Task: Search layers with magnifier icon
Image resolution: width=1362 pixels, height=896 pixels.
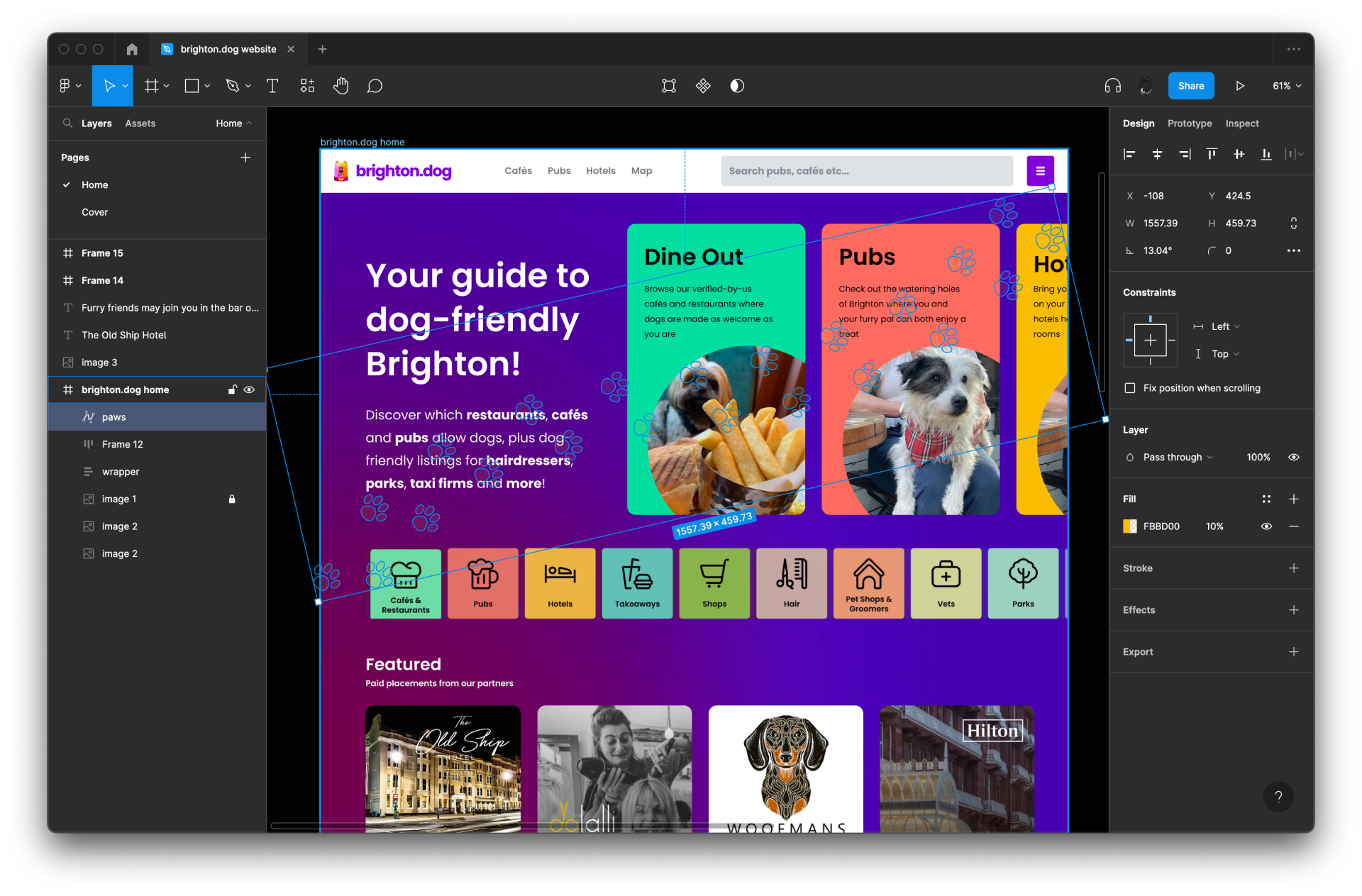Action: click(x=67, y=123)
